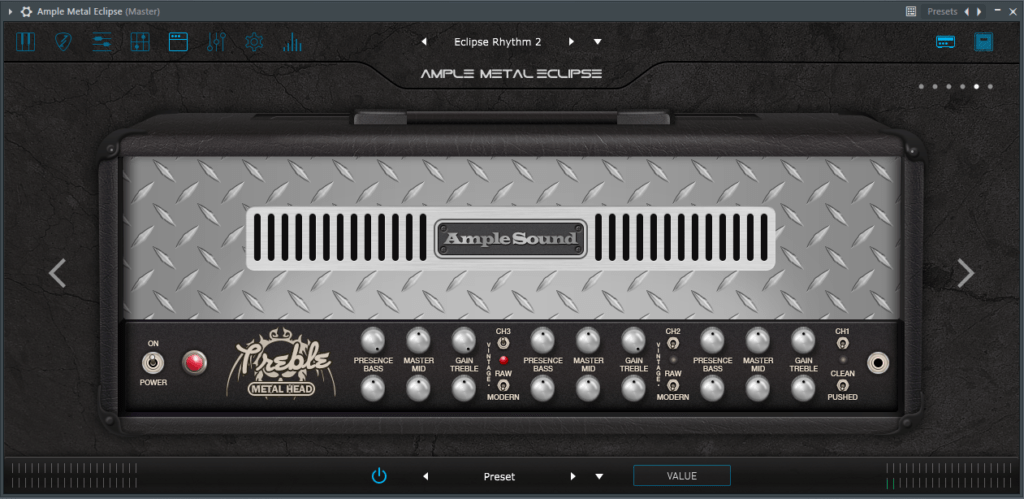
Task: Open the piano keyboard main panel
Action: coord(25,42)
